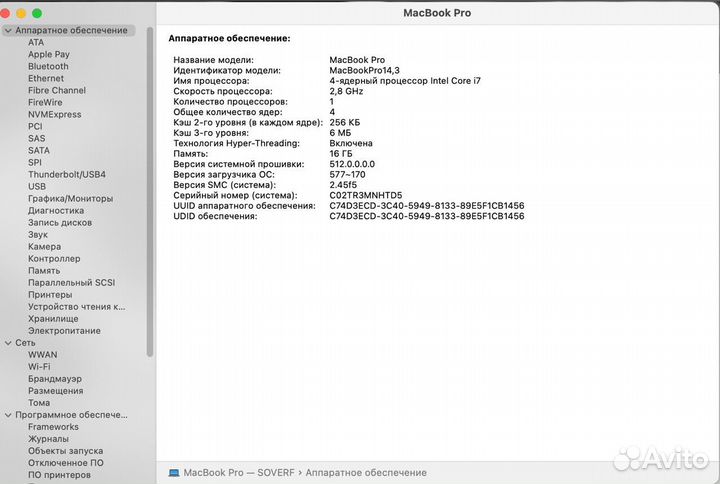The image size is (720, 484).
Task: Click firmware version value 512.0.0.0.0
Action: click(352, 164)
